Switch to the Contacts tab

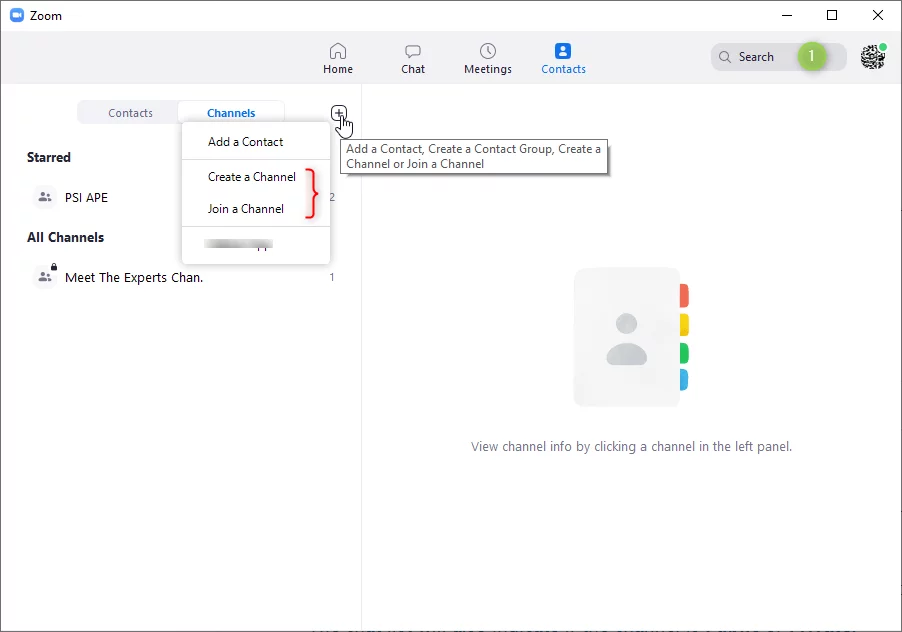coord(130,113)
